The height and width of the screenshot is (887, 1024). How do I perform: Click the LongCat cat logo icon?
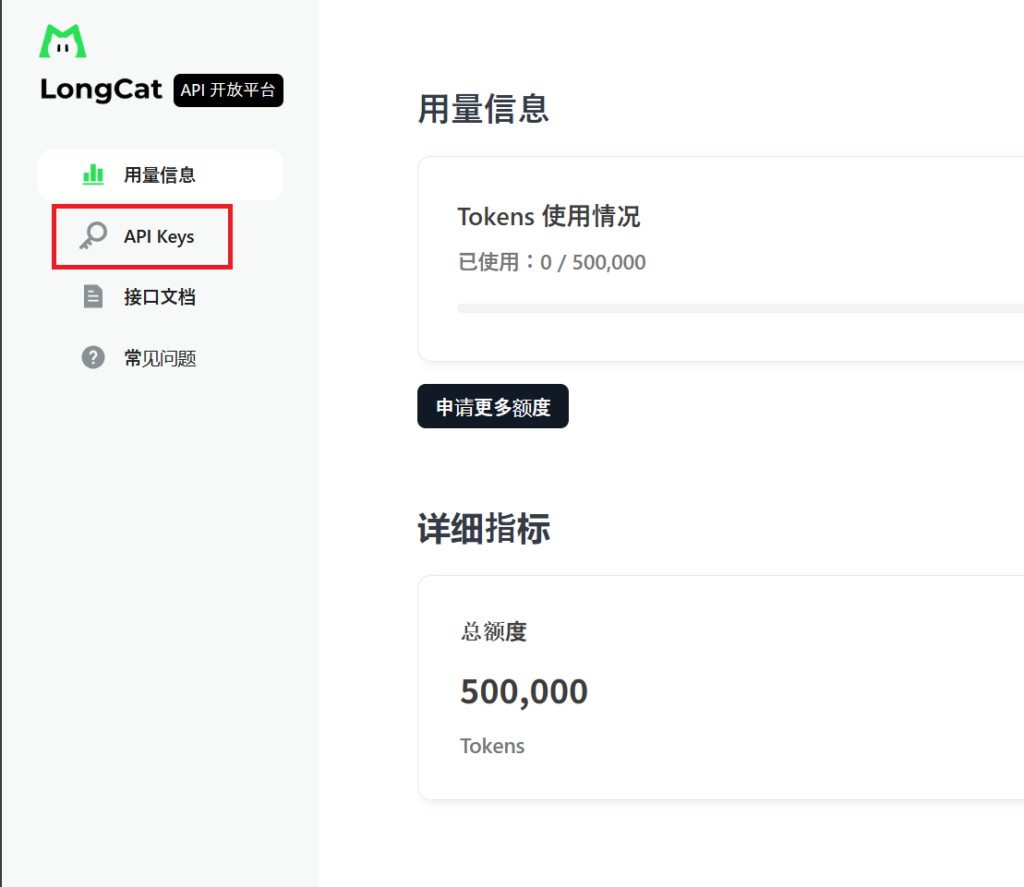tap(64, 40)
